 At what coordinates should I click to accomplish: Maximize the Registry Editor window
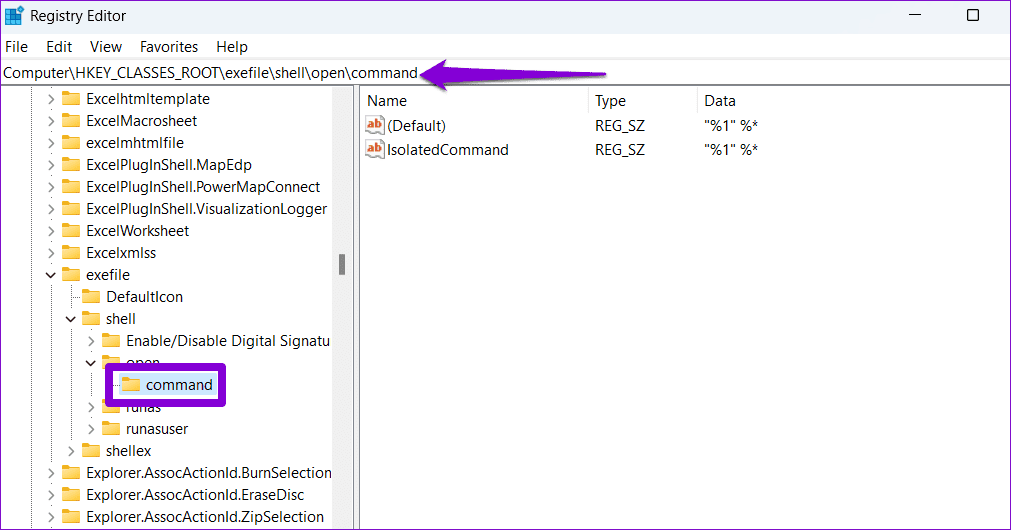click(x=973, y=15)
